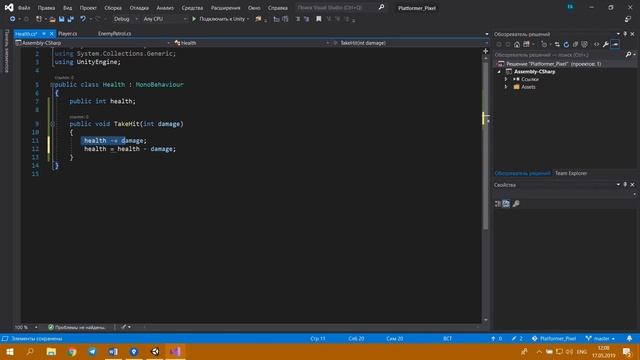Expand Ссылки node in Solution Explorer
The height and width of the screenshot is (360, 640).
pos(506,79)
